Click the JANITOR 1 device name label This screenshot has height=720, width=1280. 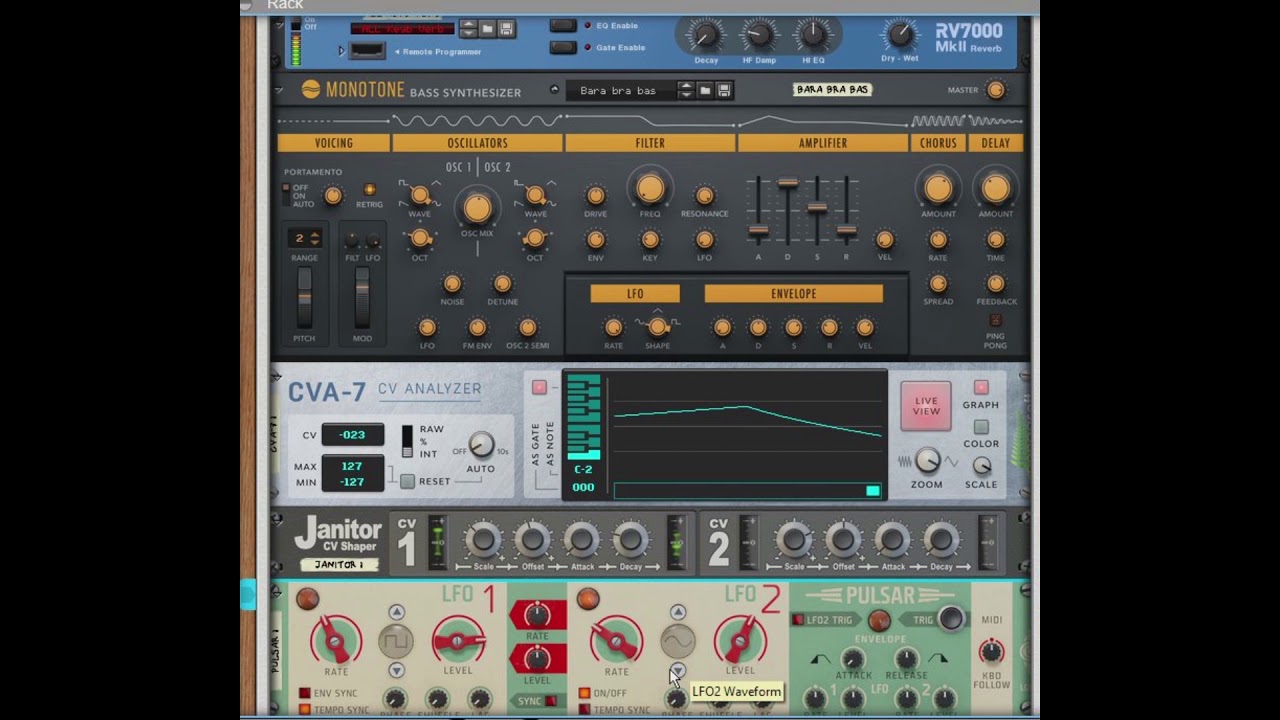click(339, 565)
